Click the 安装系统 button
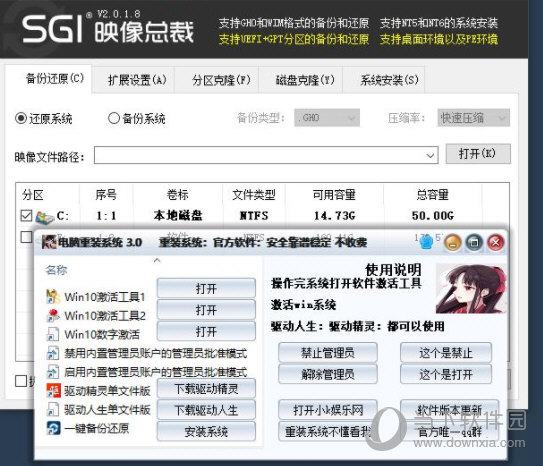Screen dimensions: 543x466 coord(206,432)
